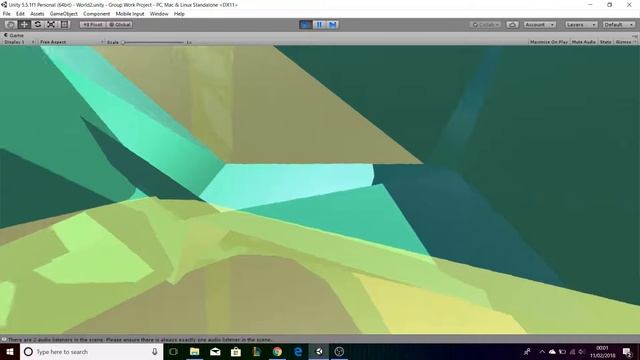Select the Rect transform tool
The width and height of the screenshot is (640, 360).
coord(65,24)
